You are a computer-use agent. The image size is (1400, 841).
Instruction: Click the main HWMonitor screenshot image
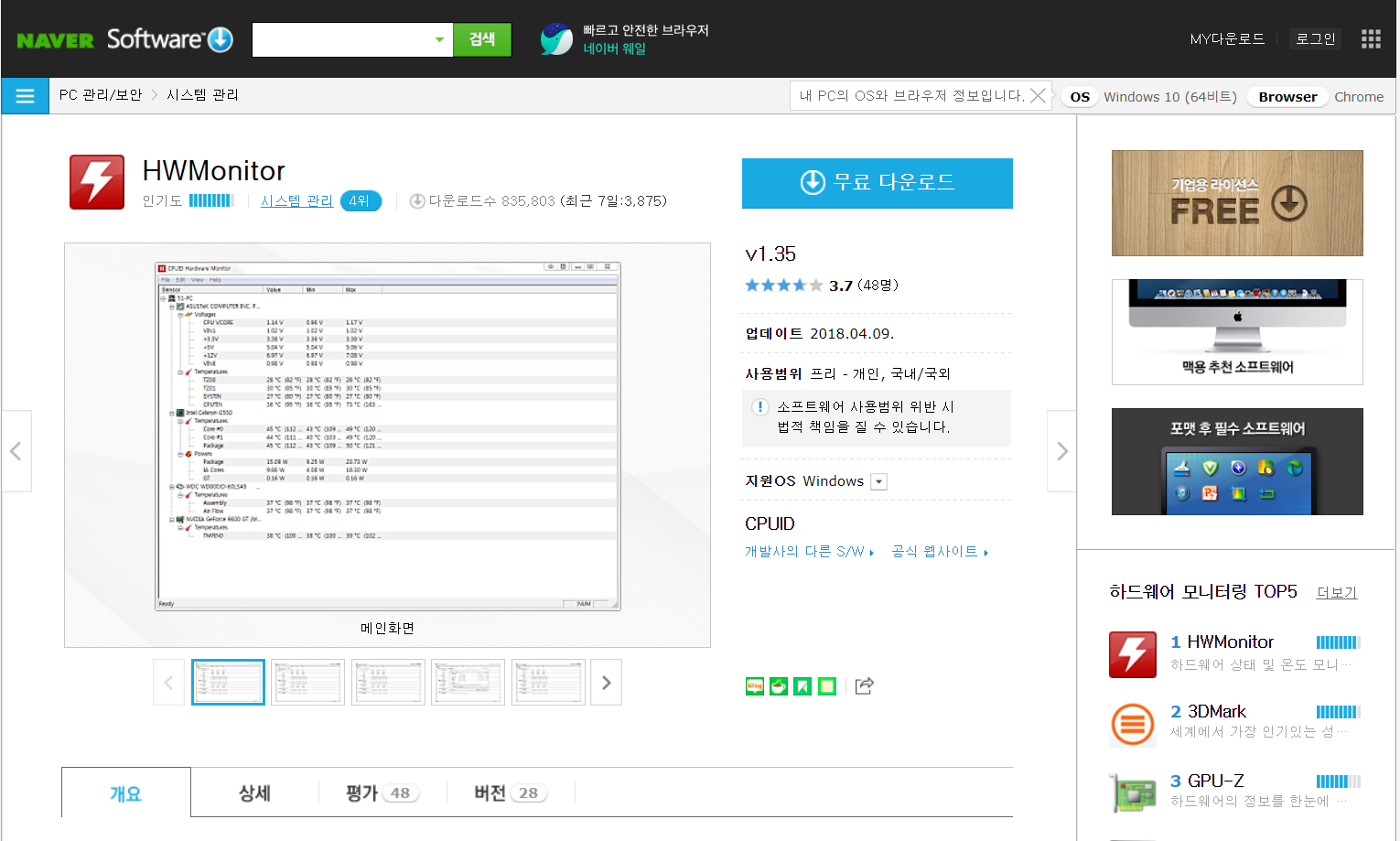388,437
